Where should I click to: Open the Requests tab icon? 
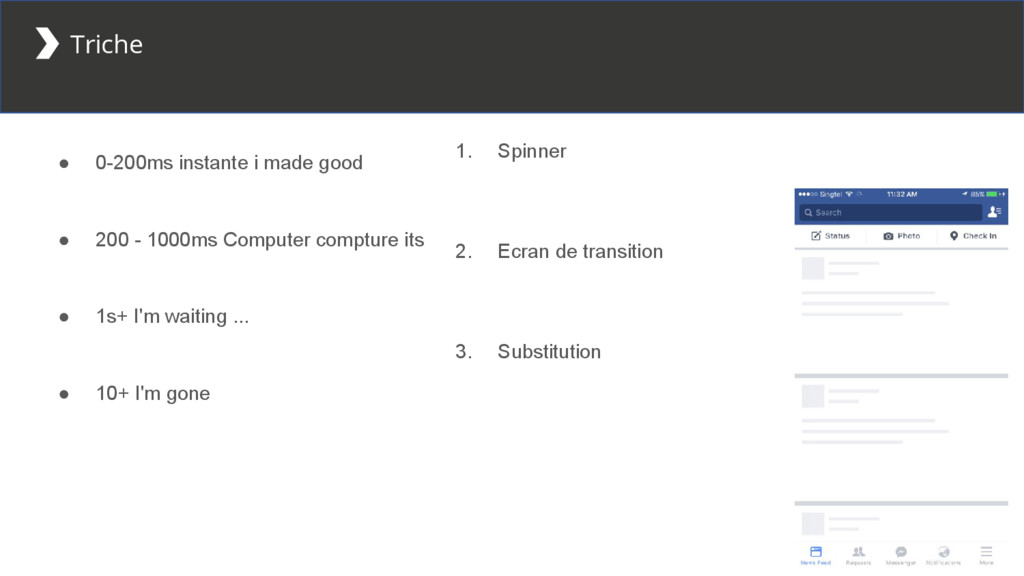[858, 552]
